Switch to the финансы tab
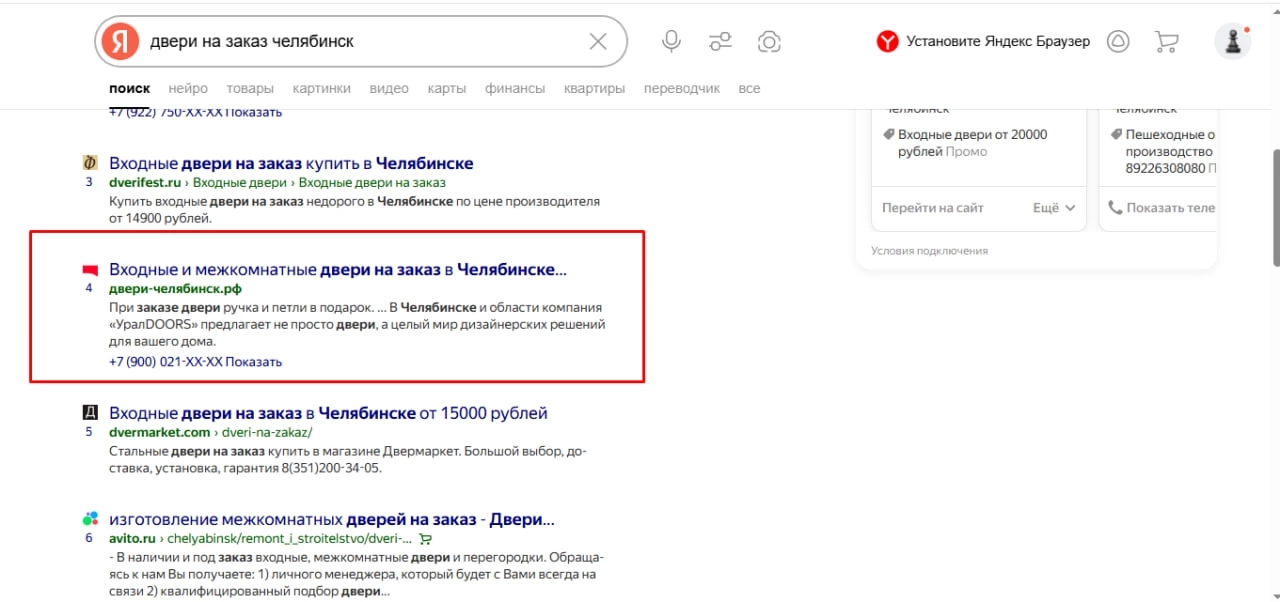Image resolution: width=1280 pixels, height=602 pixels. 515,88
